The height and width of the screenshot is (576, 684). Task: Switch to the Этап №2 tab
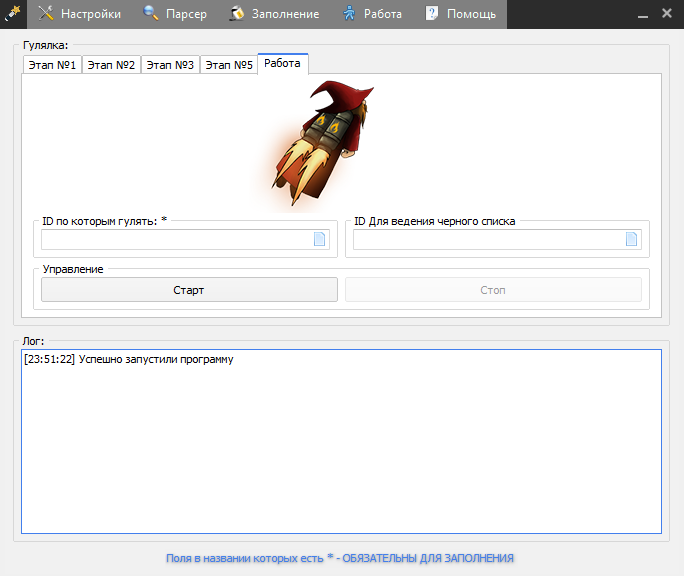(111, 65)
